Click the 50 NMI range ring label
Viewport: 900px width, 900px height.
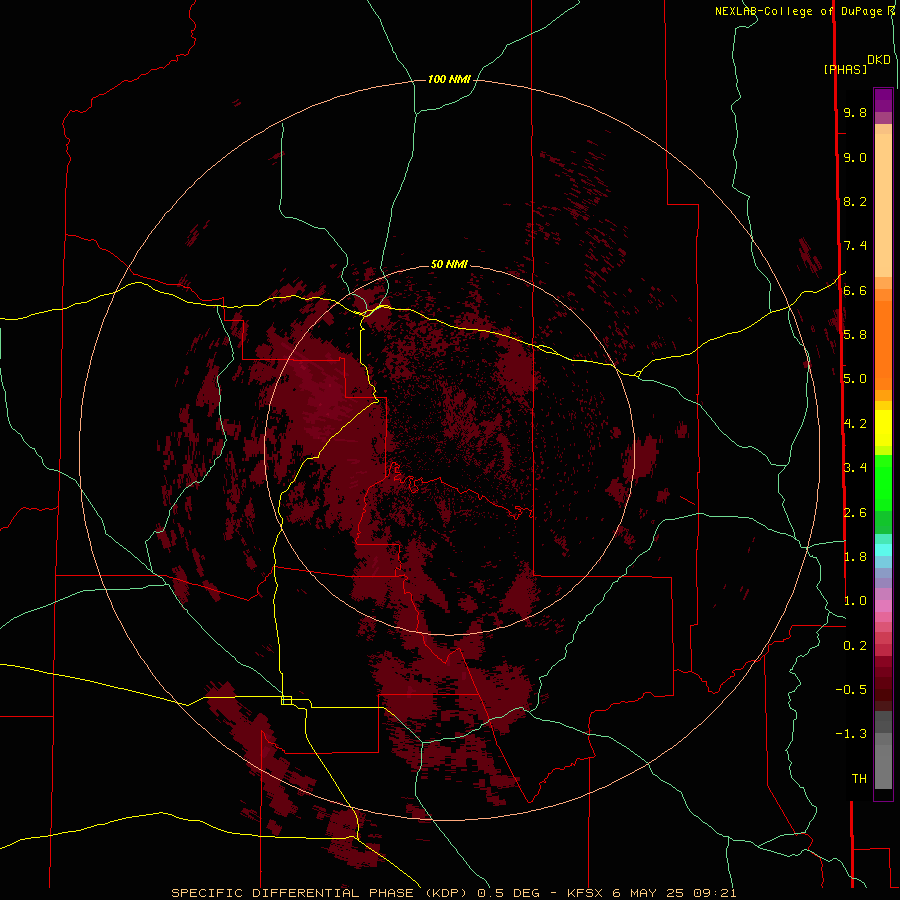pyautogui.click(x=449, y=264)
